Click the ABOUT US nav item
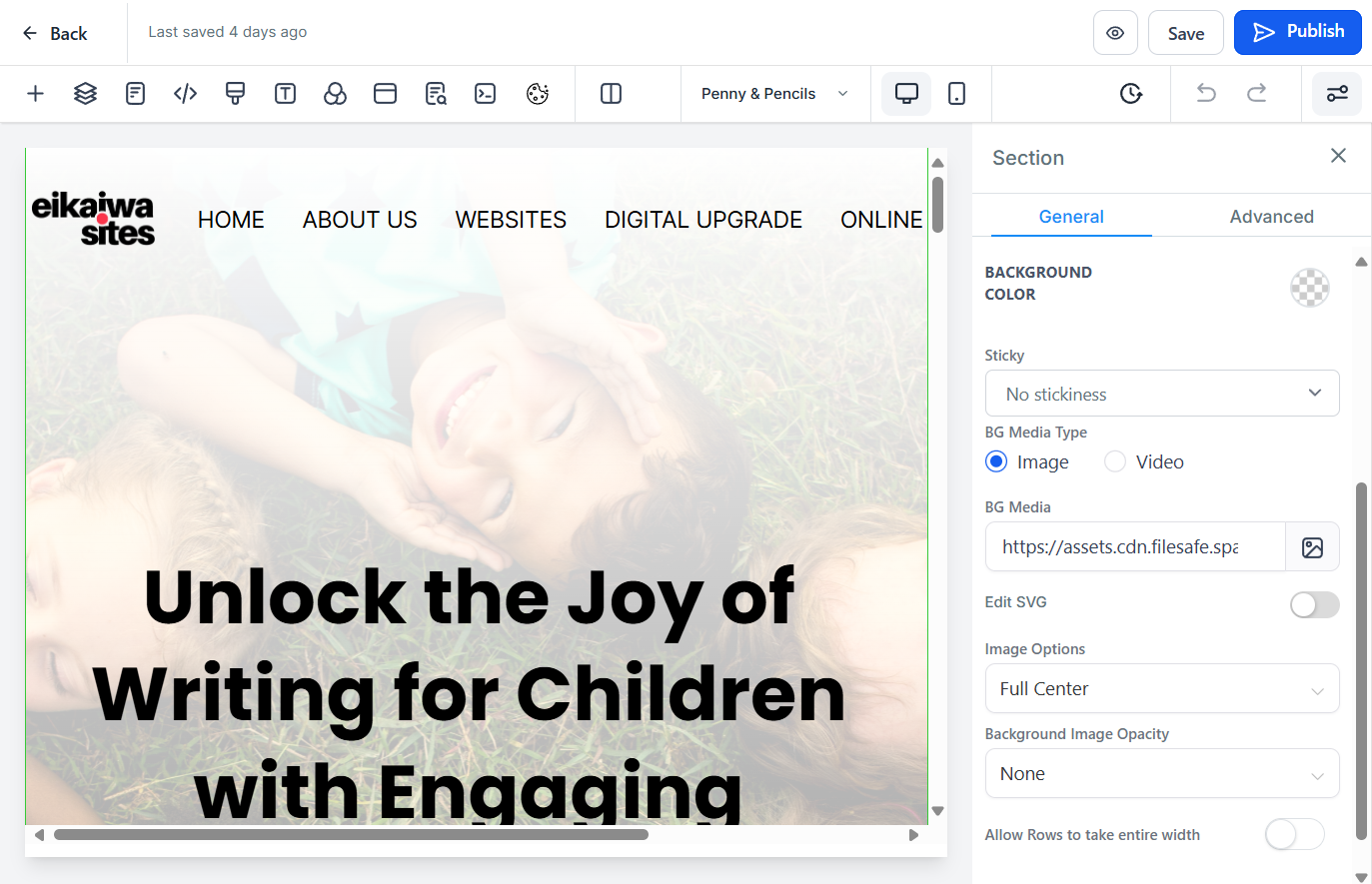The width and height of the screenshot is (1372, 884). [360, 220]
